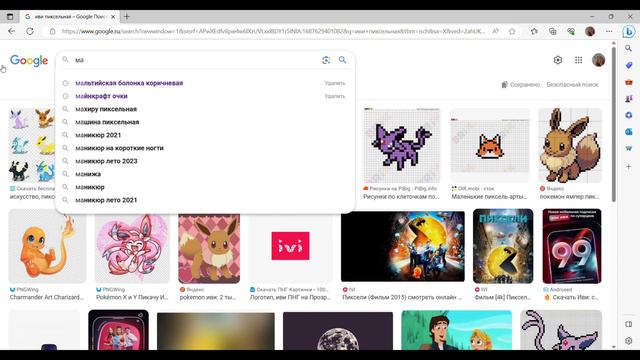640x360 pixels.
Task: Close the Google search browser tab
Action: click(x=113, y=17)
